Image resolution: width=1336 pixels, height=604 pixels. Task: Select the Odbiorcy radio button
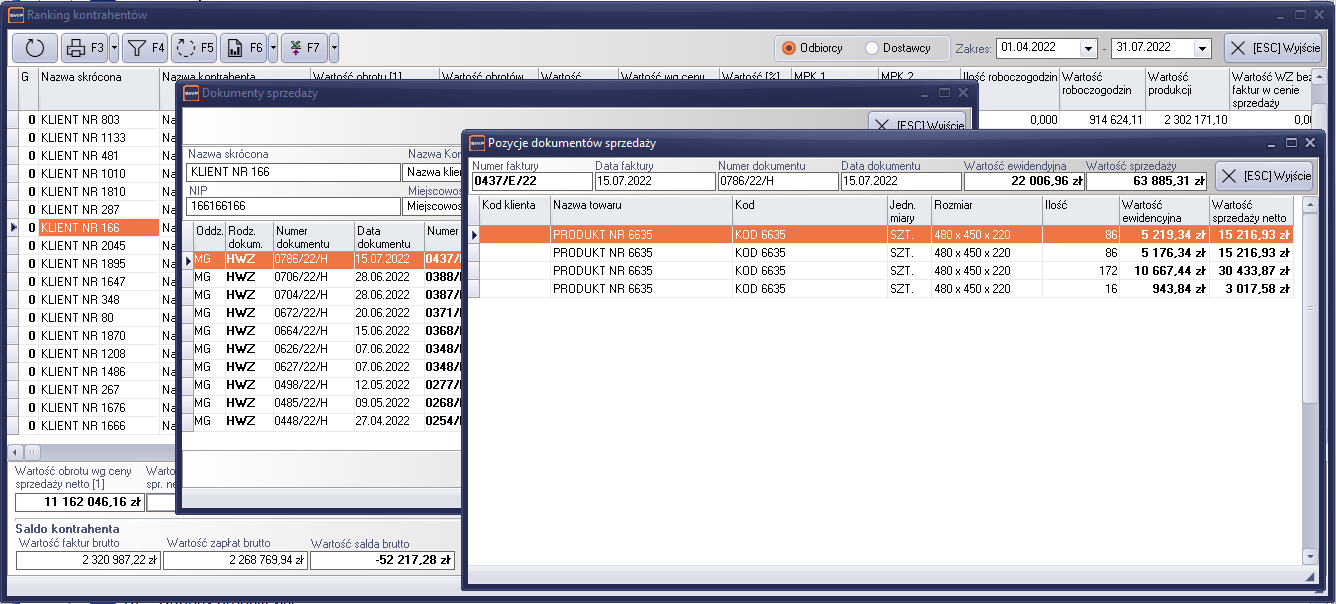pyautogui.click(x=789, y=48)
